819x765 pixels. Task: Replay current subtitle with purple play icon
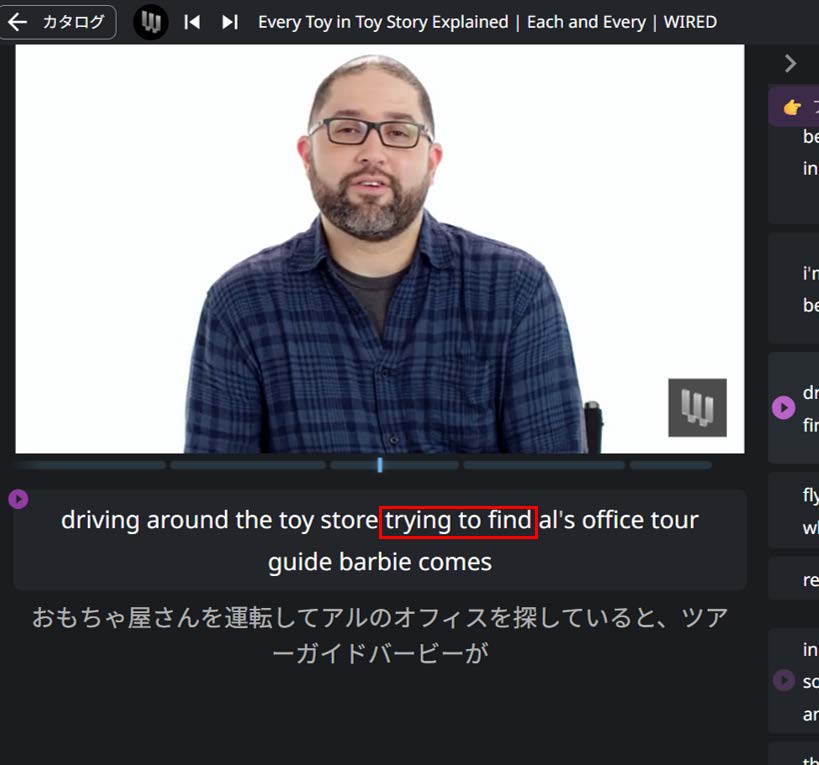coord(18,499)
